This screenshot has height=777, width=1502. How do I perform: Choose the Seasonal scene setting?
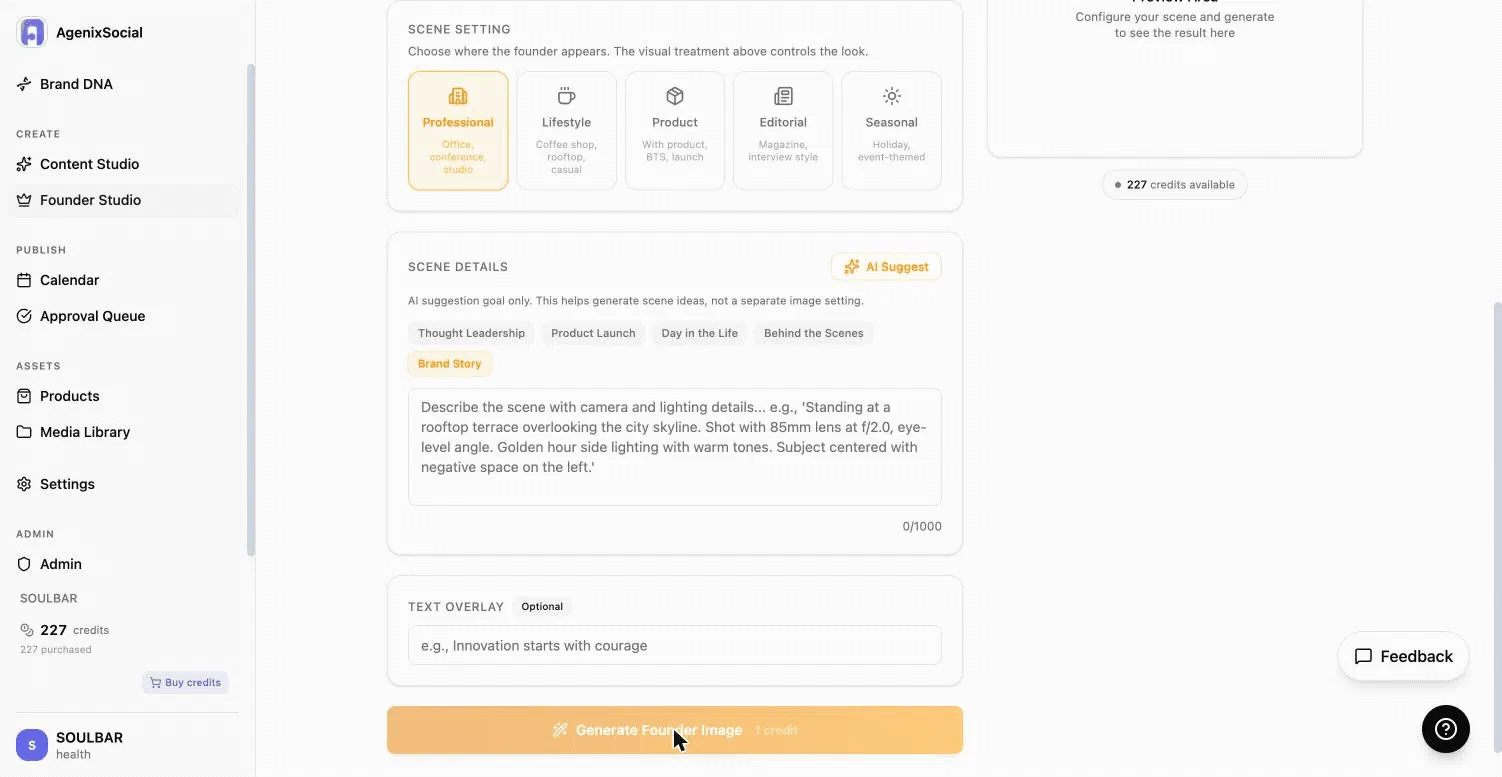(891, 130)
